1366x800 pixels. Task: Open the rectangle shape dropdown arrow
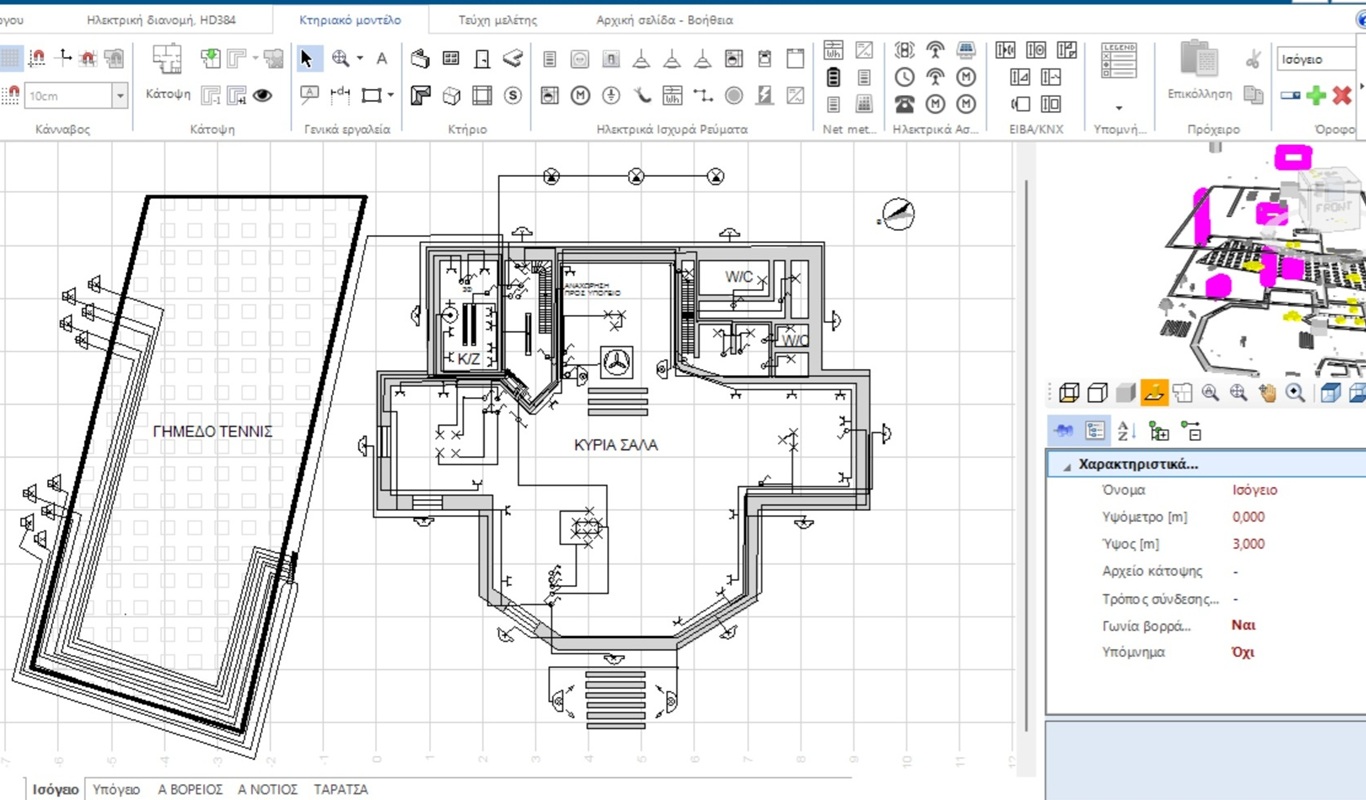(391, 95)
